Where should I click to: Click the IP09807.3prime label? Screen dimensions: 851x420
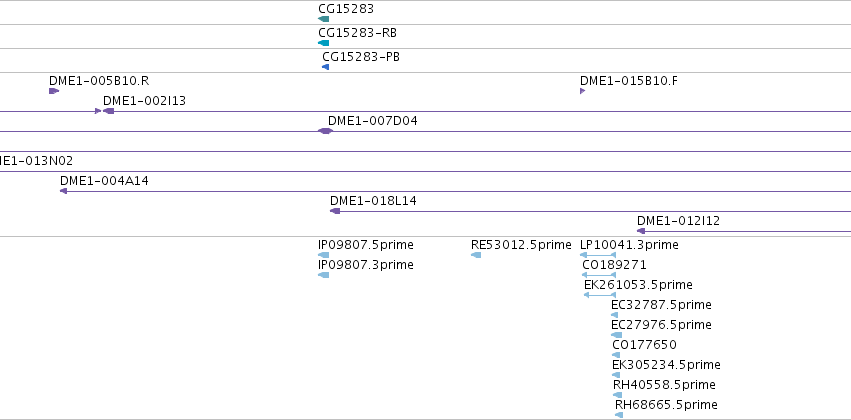pyautogui.click(x=366, y=265)
